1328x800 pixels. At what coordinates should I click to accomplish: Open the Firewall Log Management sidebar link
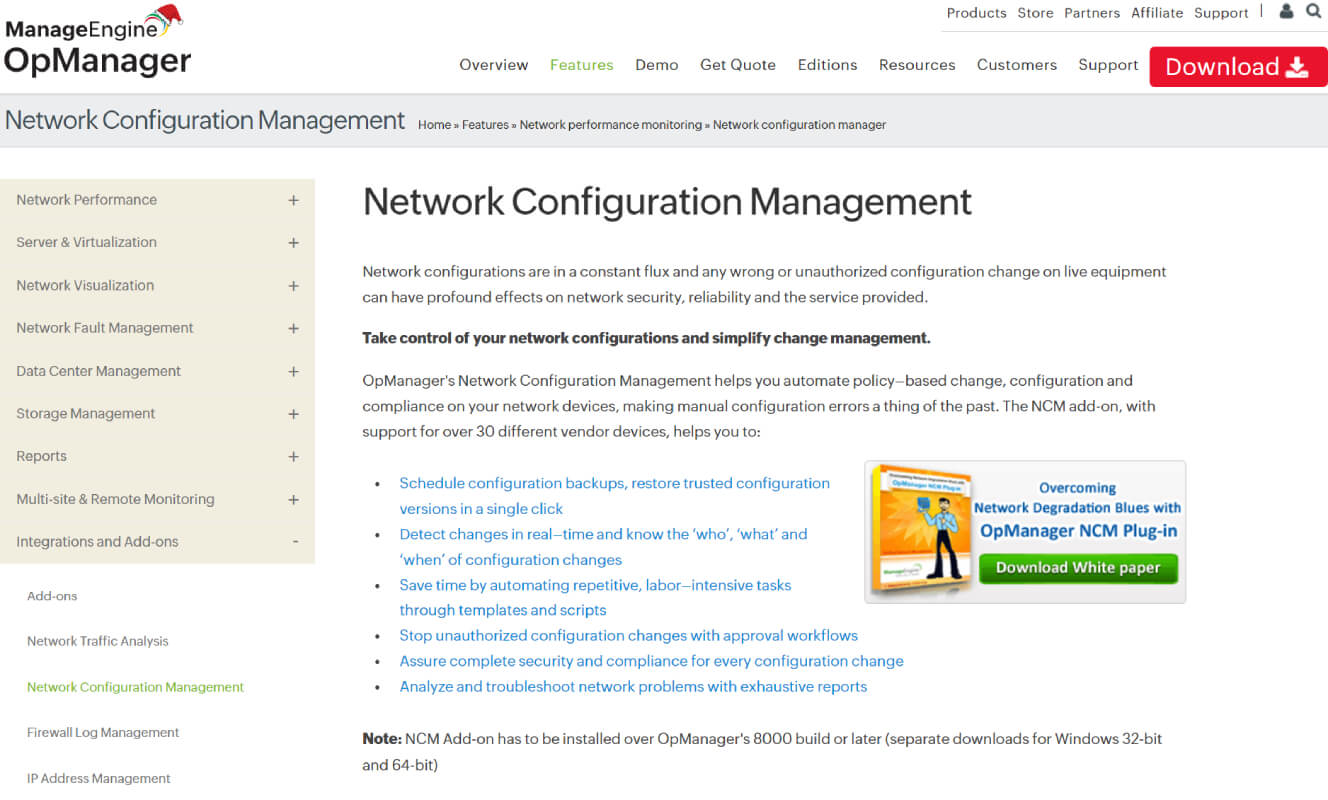click(103, 732)
